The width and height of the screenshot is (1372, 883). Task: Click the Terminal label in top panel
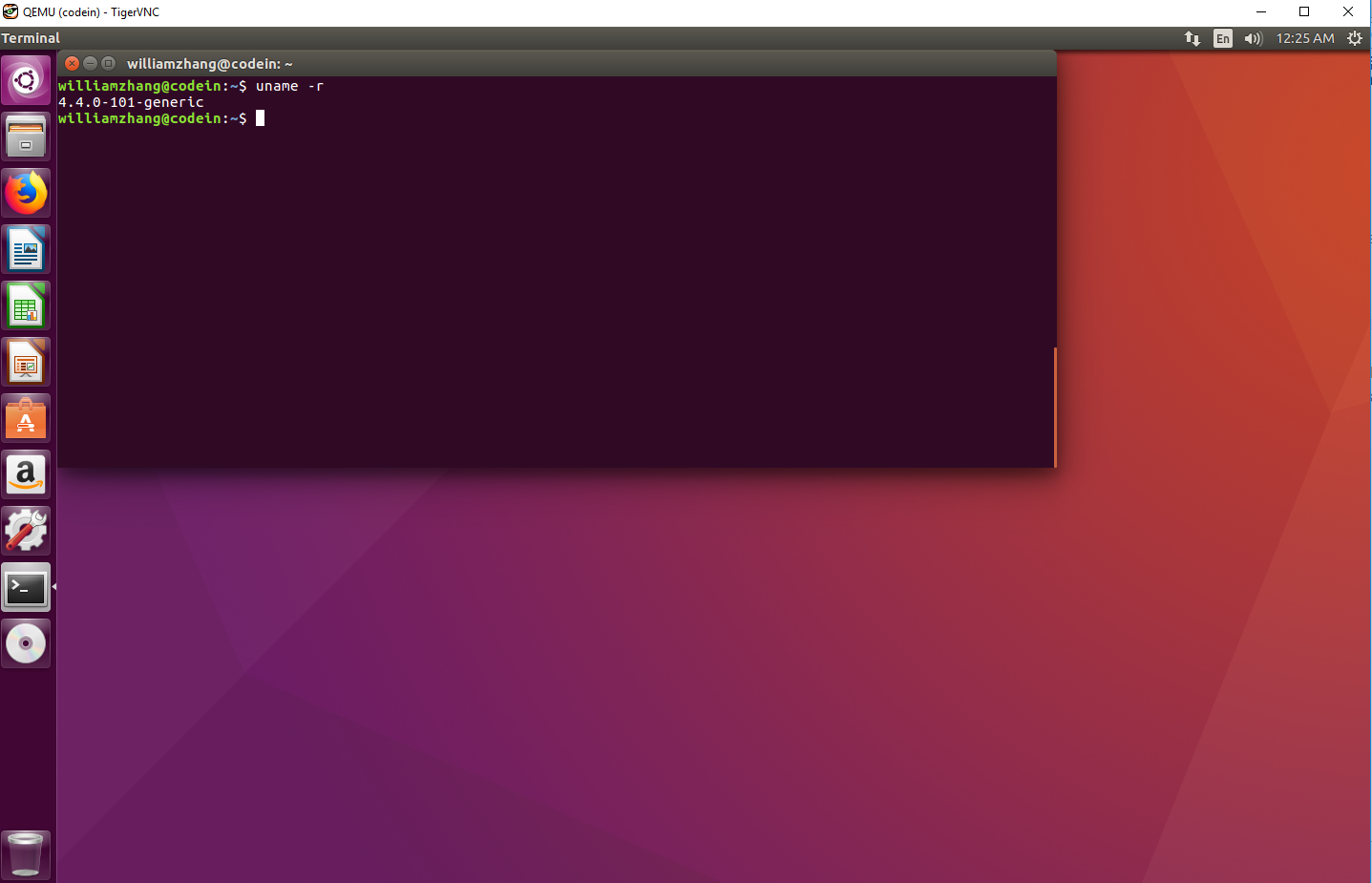coord(31,38)
